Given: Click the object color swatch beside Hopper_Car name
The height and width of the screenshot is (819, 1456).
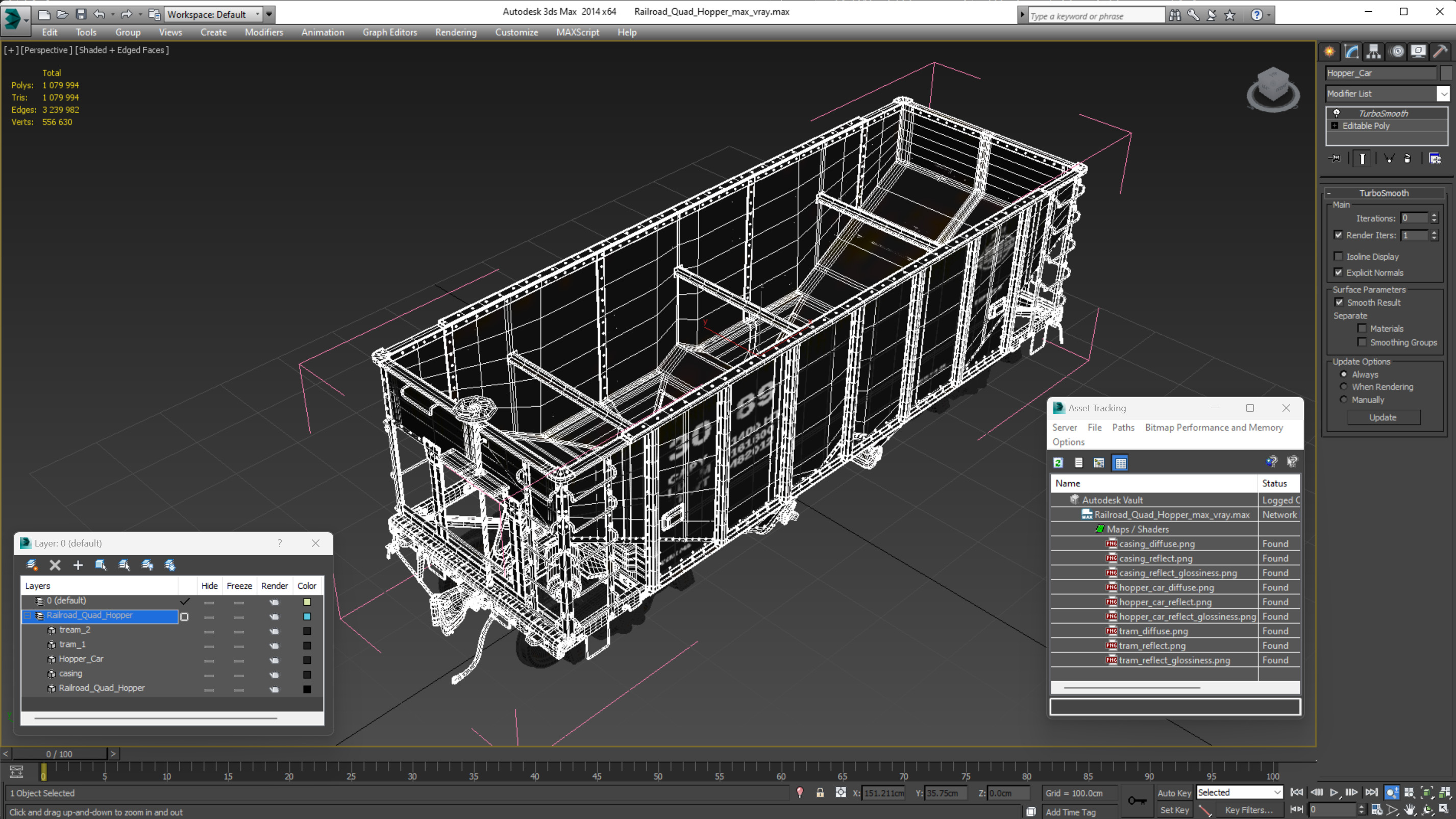Looking at the screenshot, I should coord(1446,73).
